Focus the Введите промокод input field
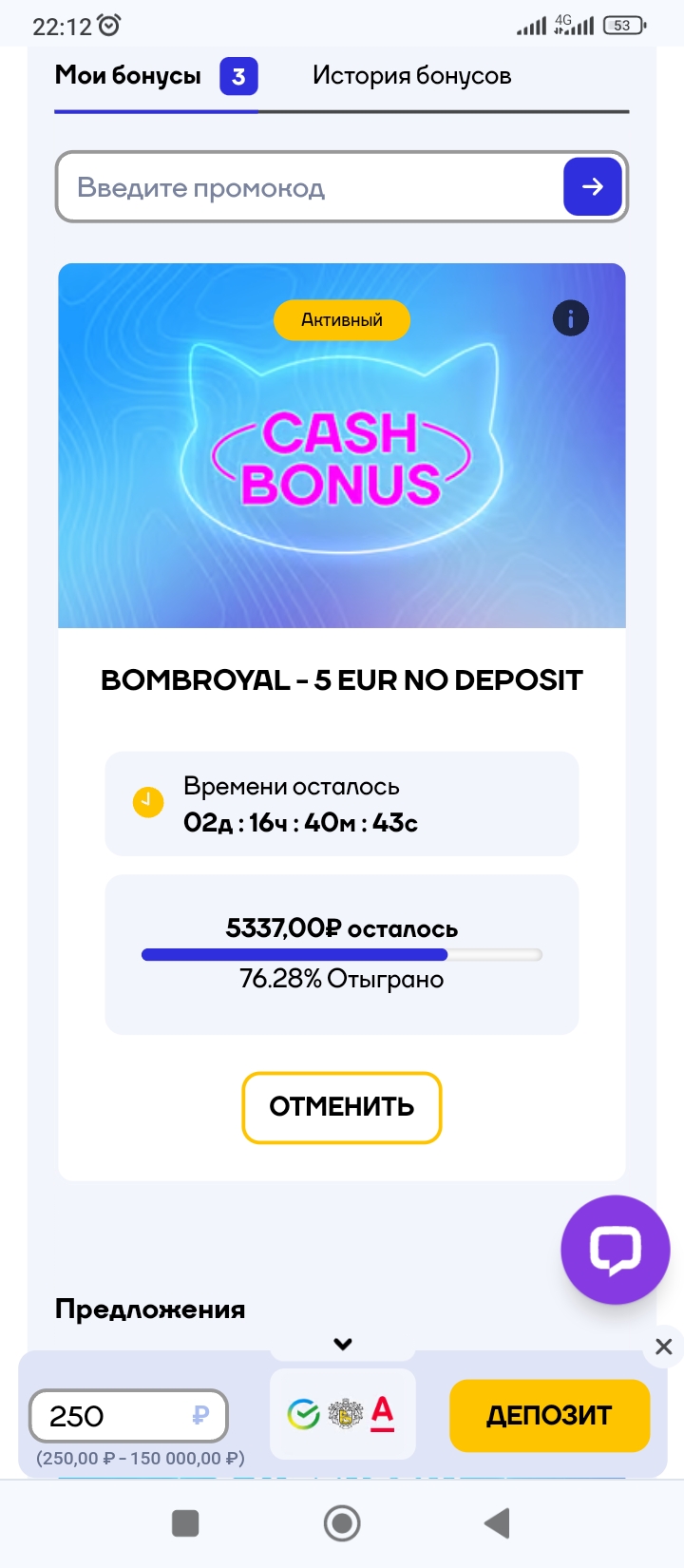Image resolution: width=684 pixels, height=1568 pixels. (x=304, y=187)
